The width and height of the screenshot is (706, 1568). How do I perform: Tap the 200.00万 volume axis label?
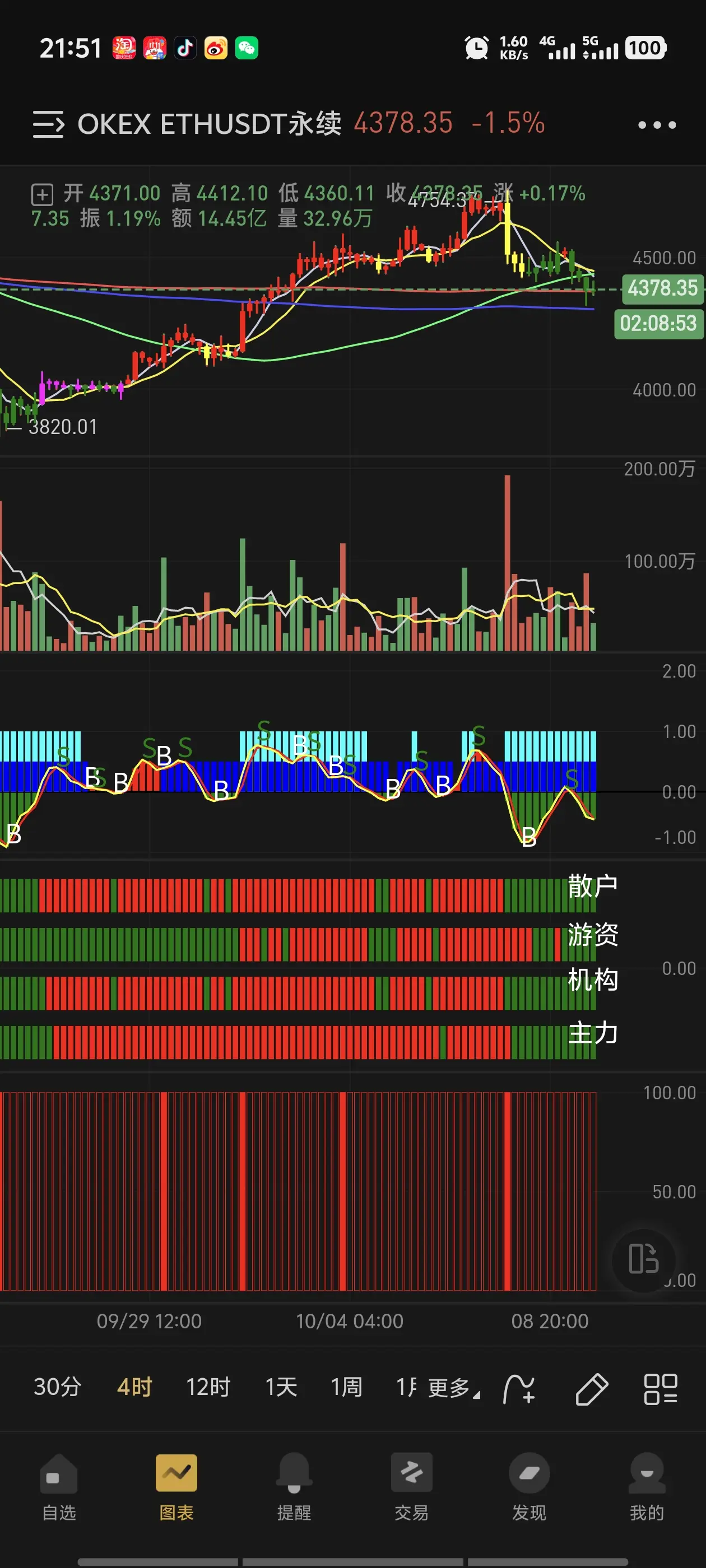tap(659, 469)
